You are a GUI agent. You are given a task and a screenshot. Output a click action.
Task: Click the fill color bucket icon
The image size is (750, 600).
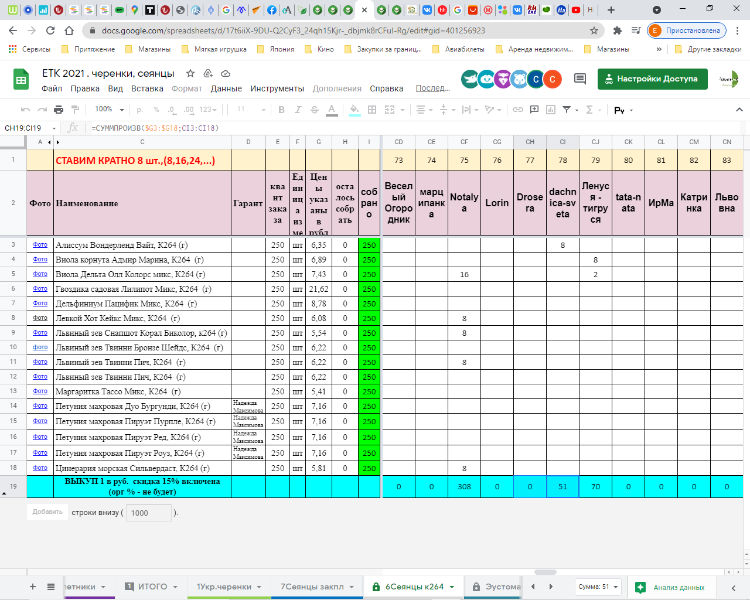pyautogui.click(x=355, y=109)
